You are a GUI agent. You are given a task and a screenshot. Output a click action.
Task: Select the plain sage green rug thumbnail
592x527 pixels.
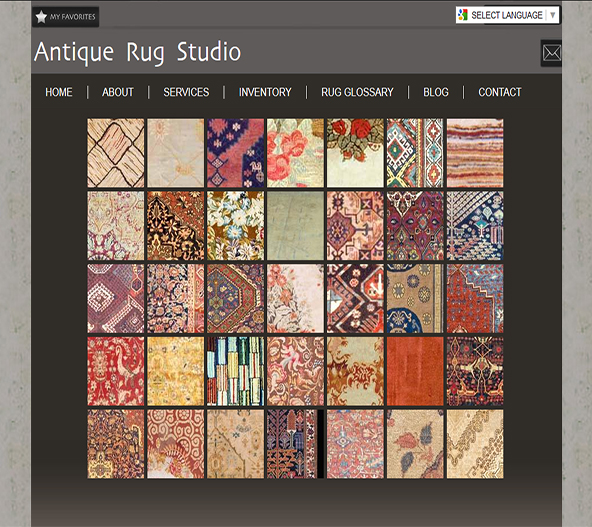(295, 226)
